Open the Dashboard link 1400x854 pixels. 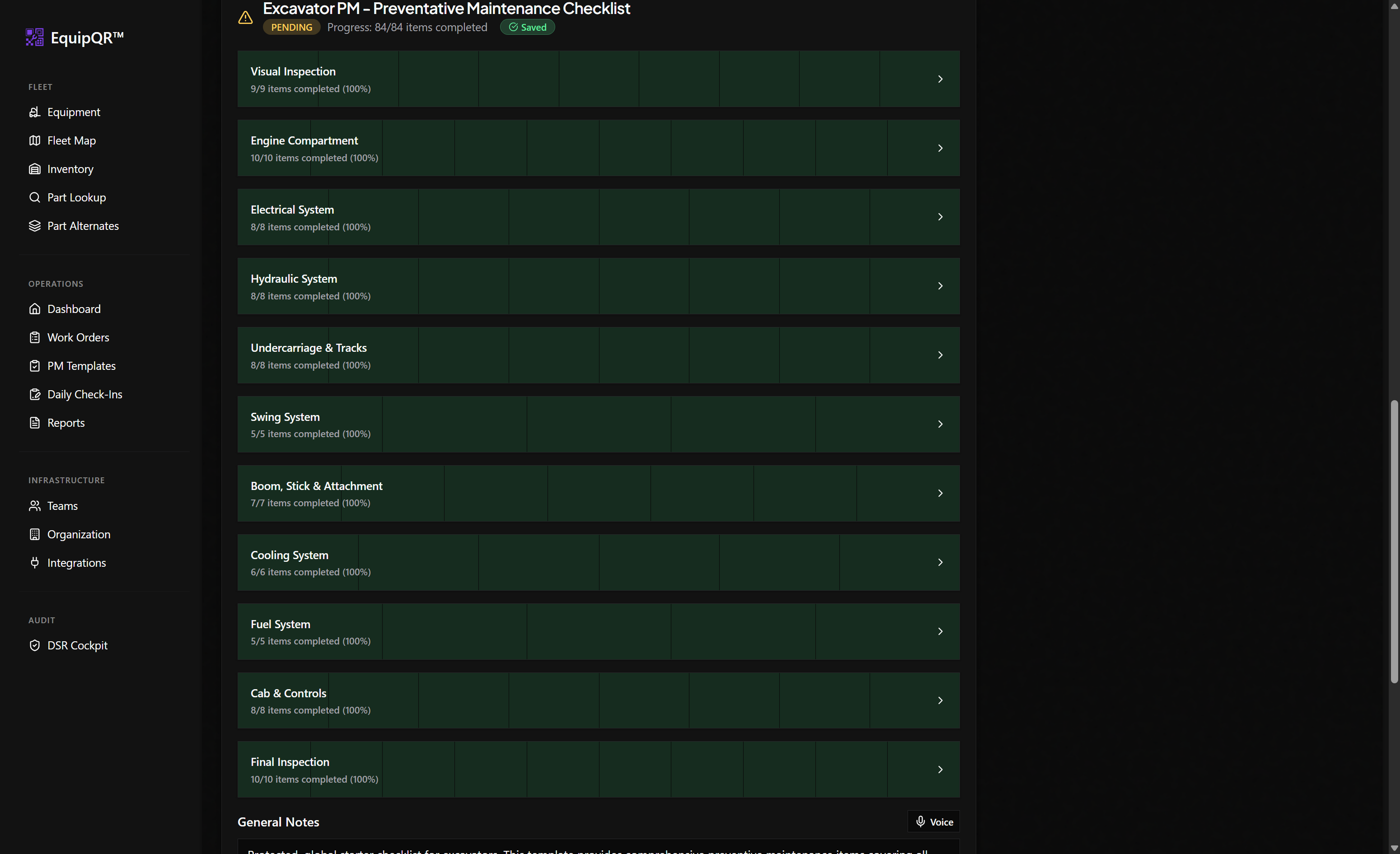74,308
